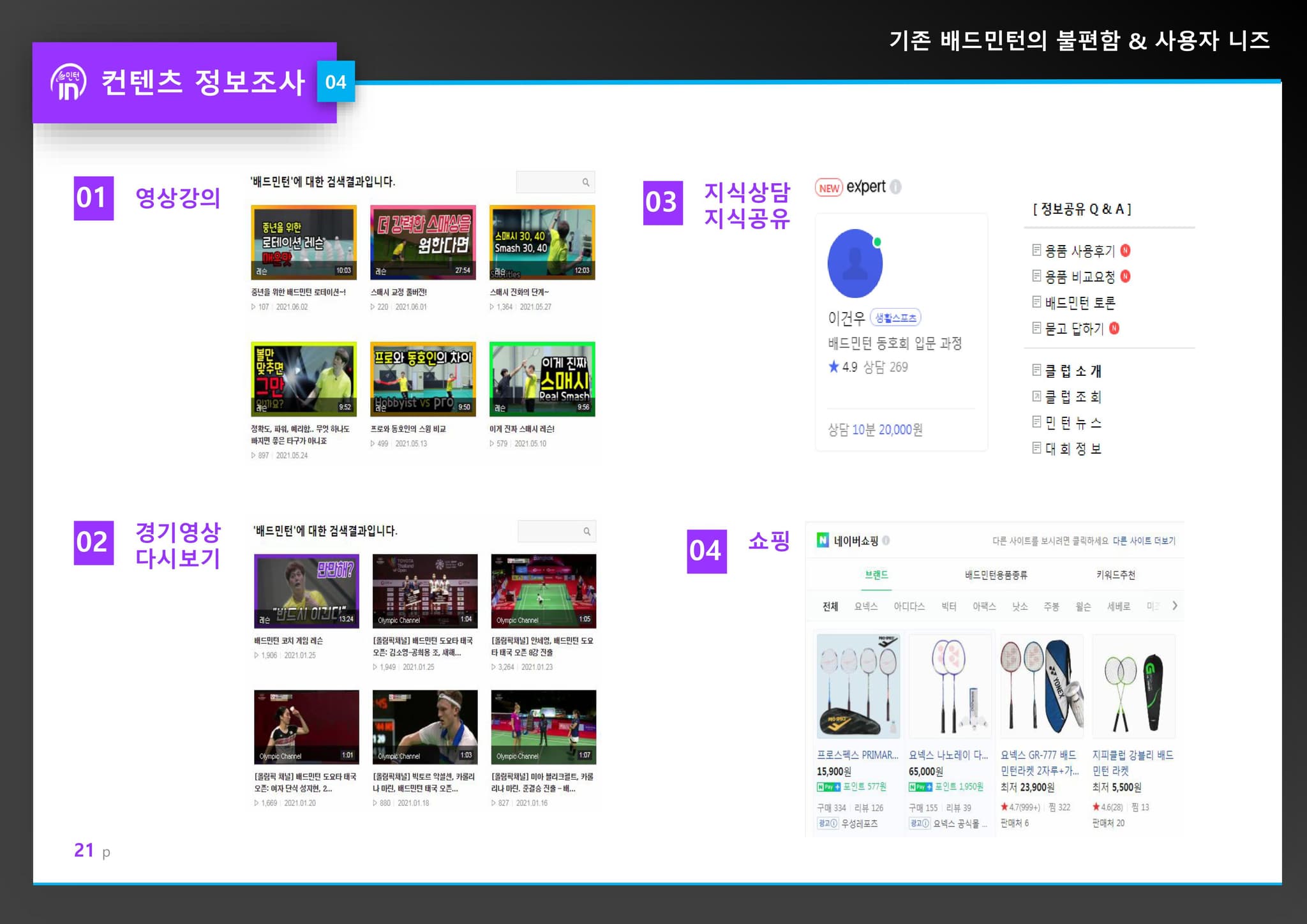Open the 배드민턴용품종류 tab

tap(996, 575)
